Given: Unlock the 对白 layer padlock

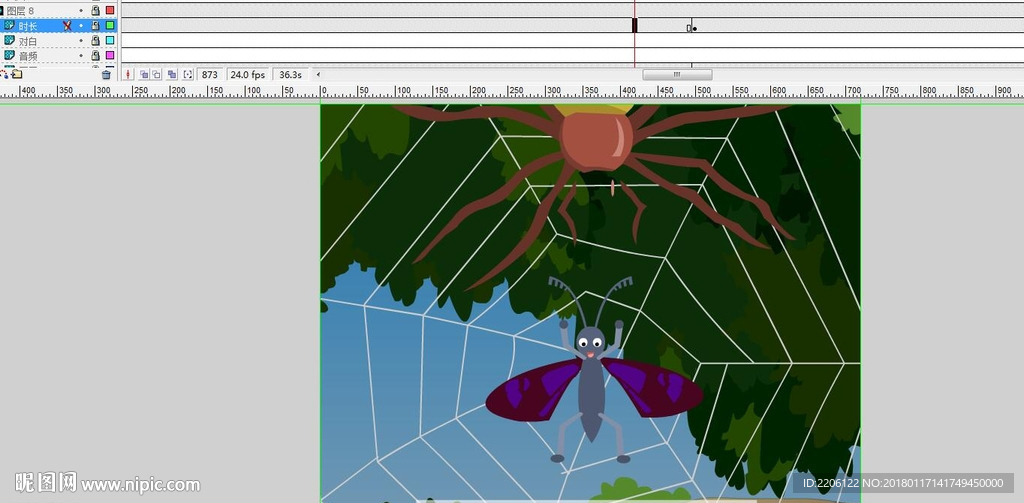Looking at the screenshot, I should coord(95,41).
